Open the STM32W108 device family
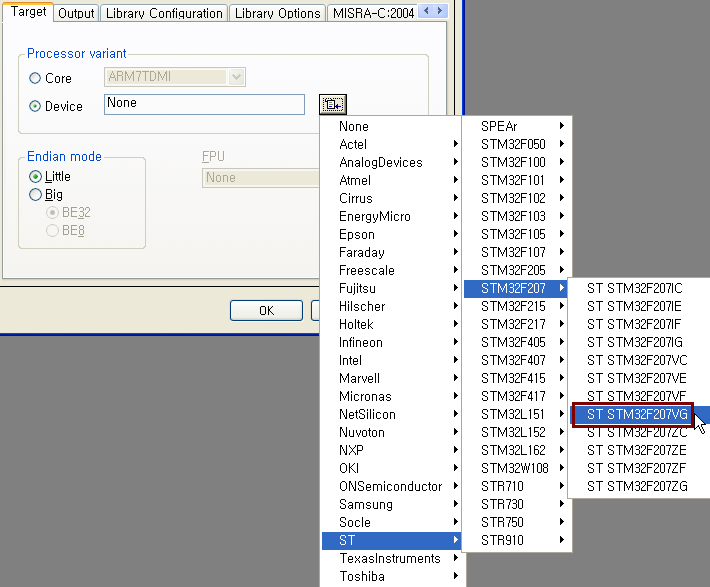This screenshot has height=587, width=710. point(517,468)
